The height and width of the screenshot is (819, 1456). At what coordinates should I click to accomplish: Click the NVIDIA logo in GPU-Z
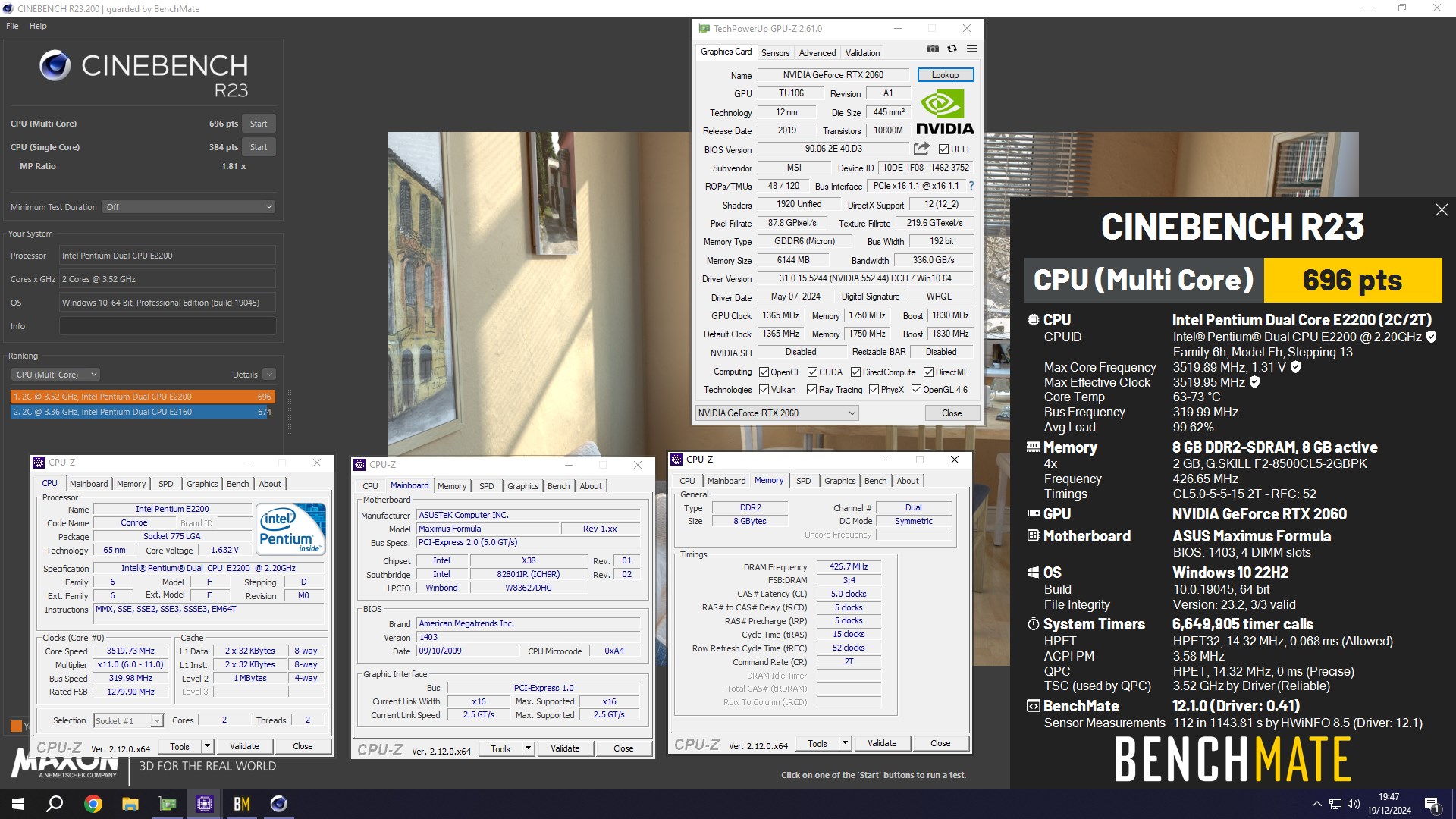[x=945, y=112]
